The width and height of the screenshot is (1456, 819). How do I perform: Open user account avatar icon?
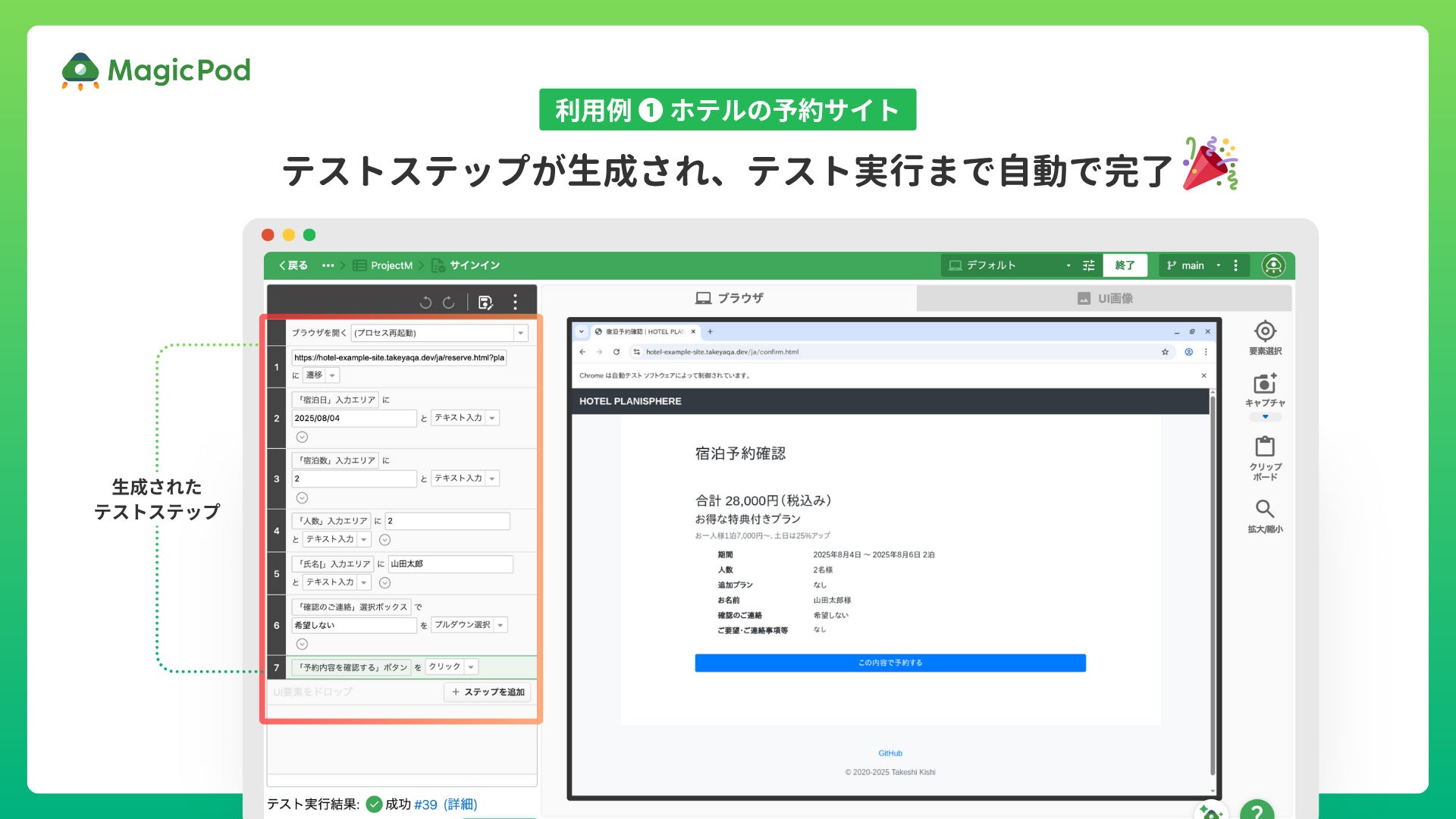(1273, 265)
